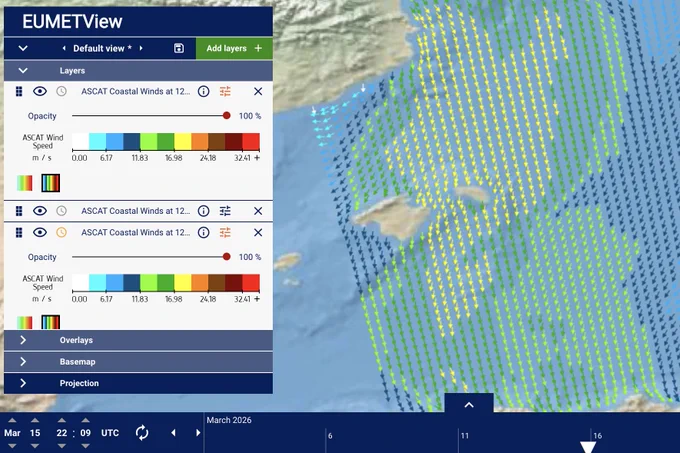Grab the drag handle of second ASCAT layer

click(x=19, y=211)
